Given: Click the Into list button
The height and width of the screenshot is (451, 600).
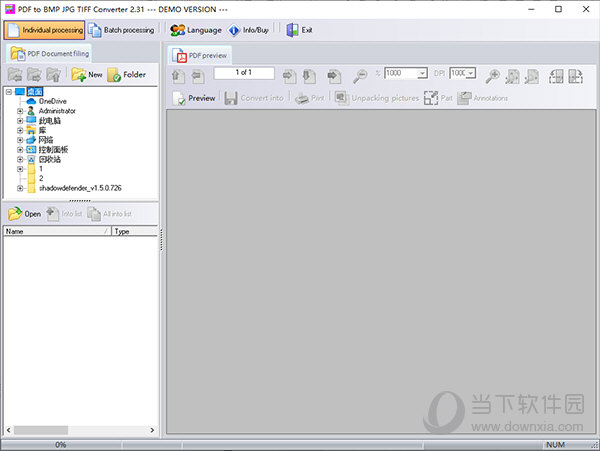Looking at the screenshot, I should pyautogui.click(x=64, y=214).
